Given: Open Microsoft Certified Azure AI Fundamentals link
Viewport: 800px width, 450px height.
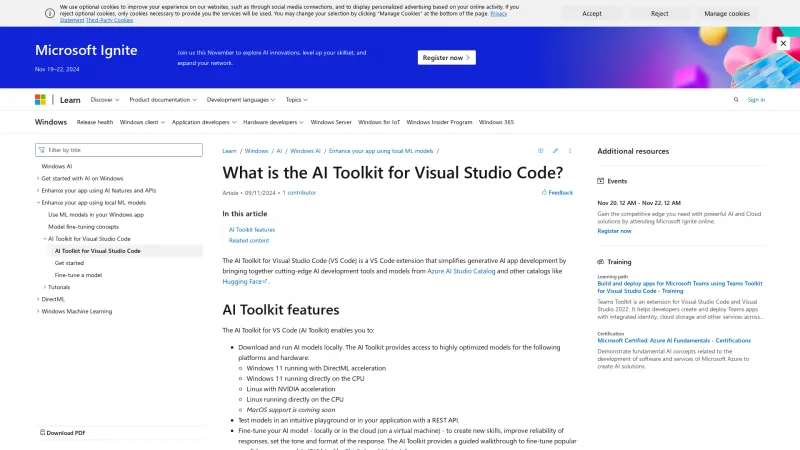Looking at the screenshot, I should point(674,340).
